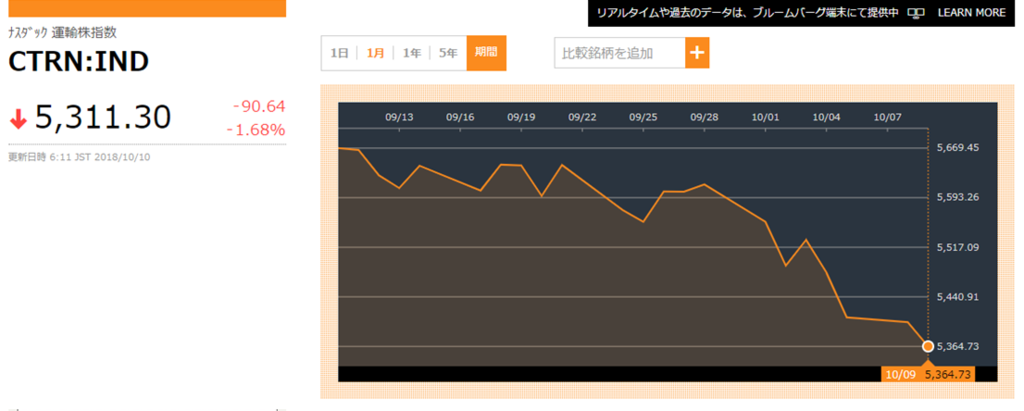Click the Bloomberg terminal data banner text
Viewport: 1024px width, 411px height.
tap(748, 12)
